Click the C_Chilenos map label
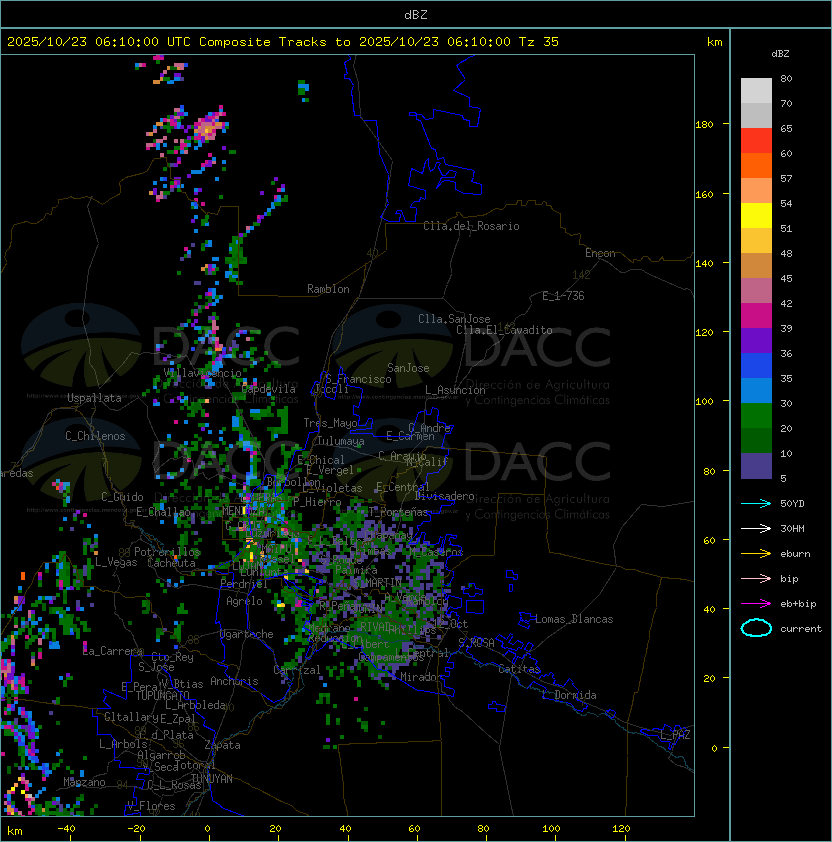This screenshot has width=832, height=842. (x=95, y=436)
